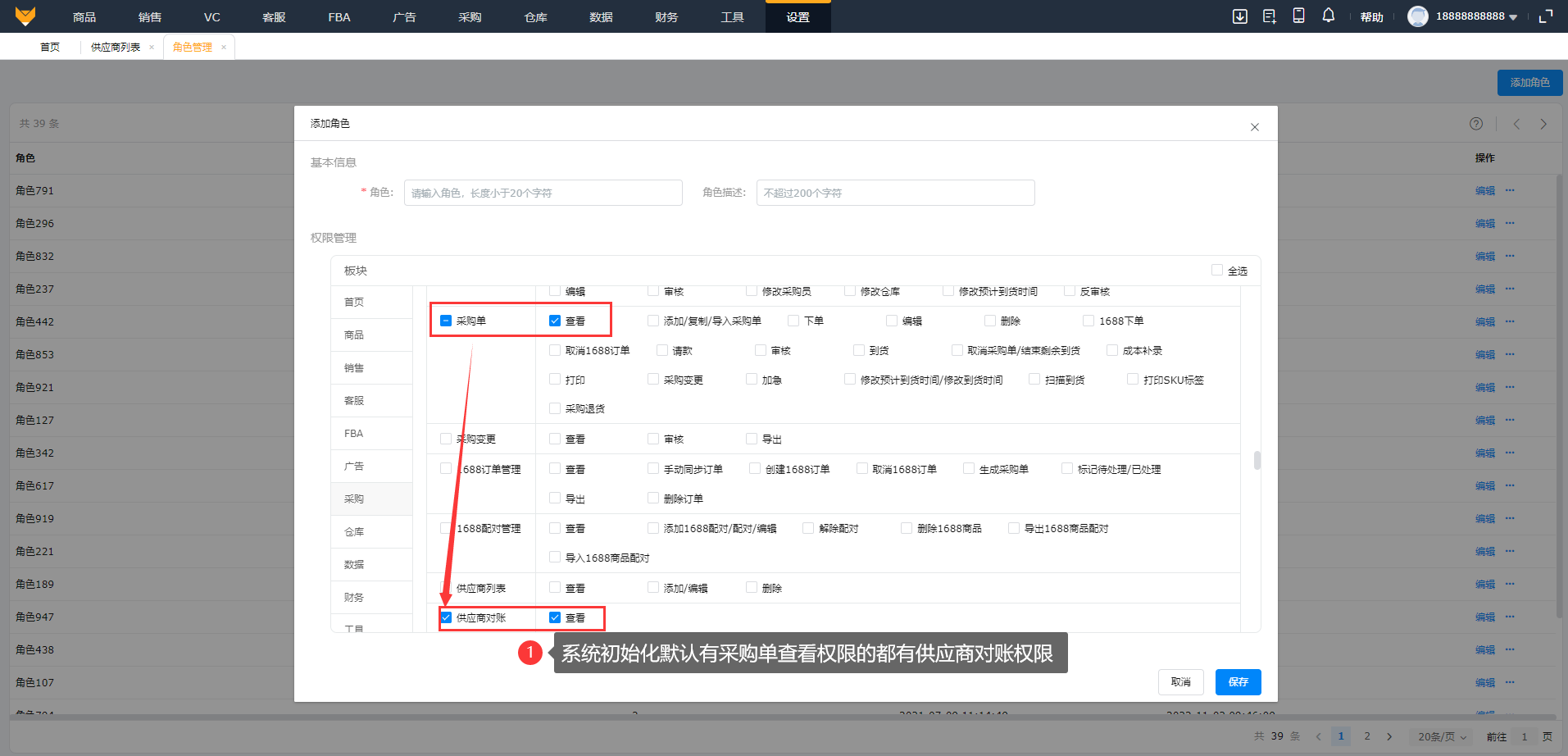Image resolution: width=1568 pixels, height=756 pixels.
Task: Close the 供应商列表 tab with its X
Action: pos(152,48)
